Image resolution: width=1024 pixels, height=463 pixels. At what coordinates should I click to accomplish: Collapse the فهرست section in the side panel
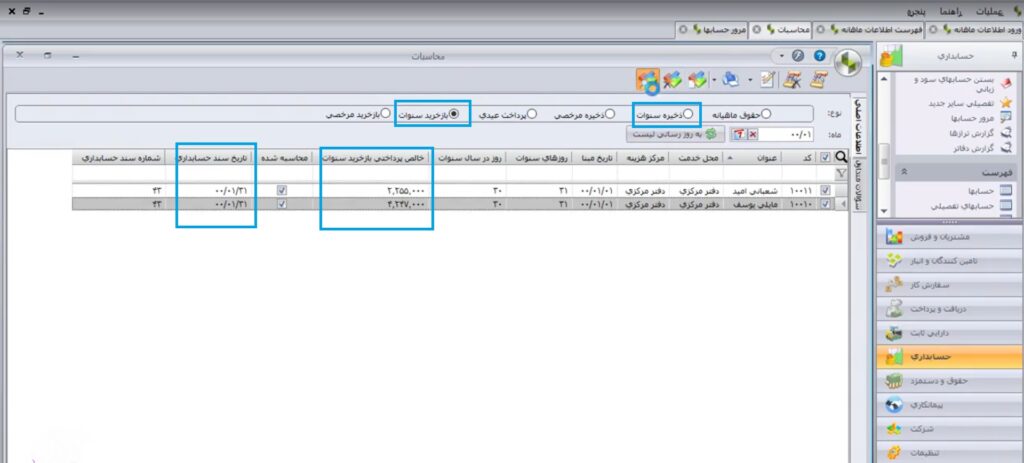[904, 172]
